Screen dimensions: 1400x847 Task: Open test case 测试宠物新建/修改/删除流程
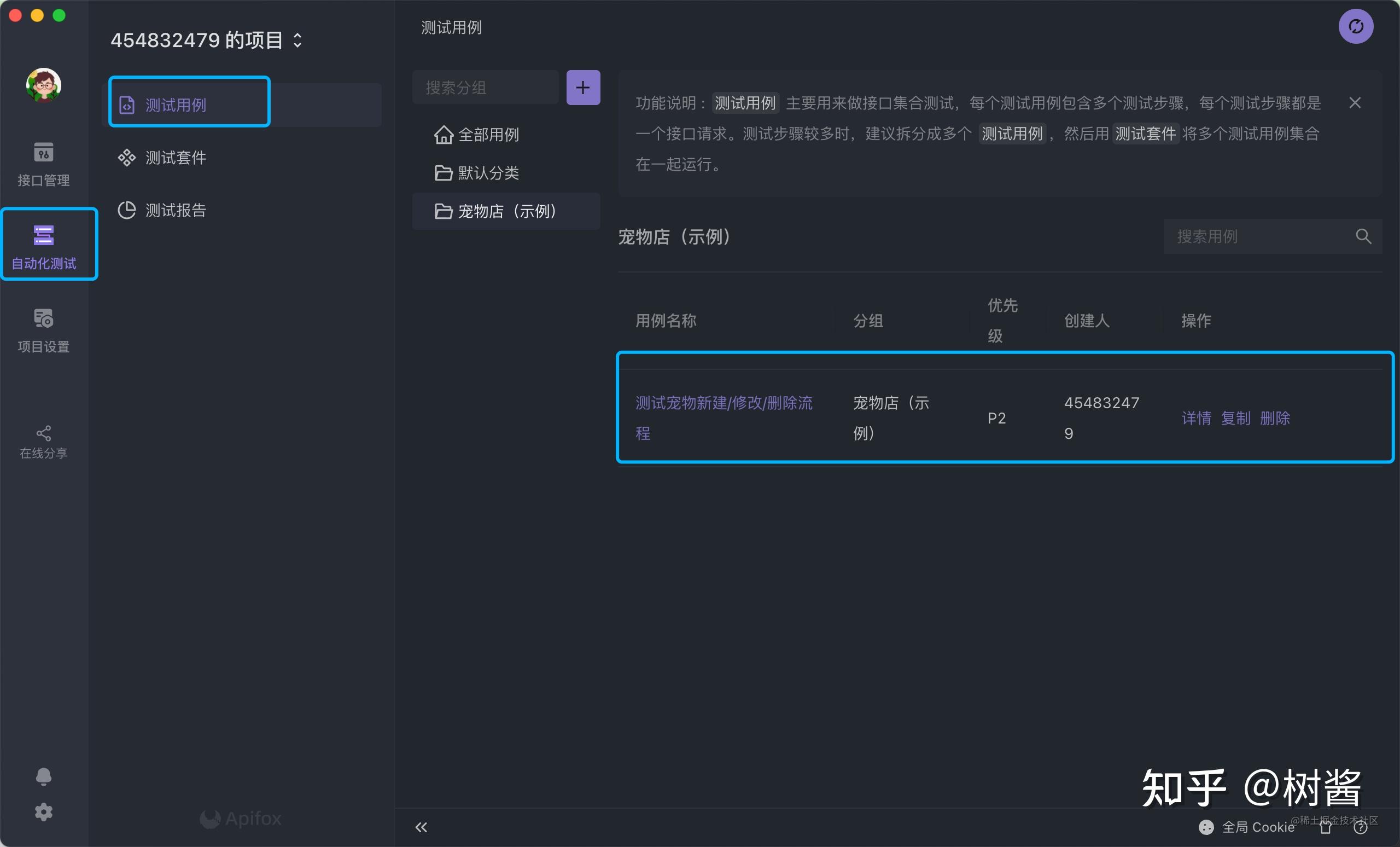[724, 418]
